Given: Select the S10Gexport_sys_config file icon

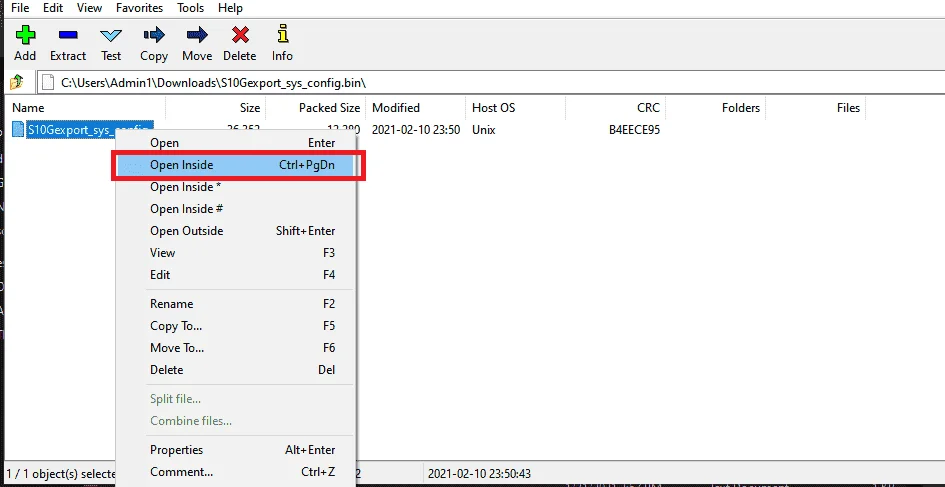Looking at the screenshot, I should tap(19, 129).
